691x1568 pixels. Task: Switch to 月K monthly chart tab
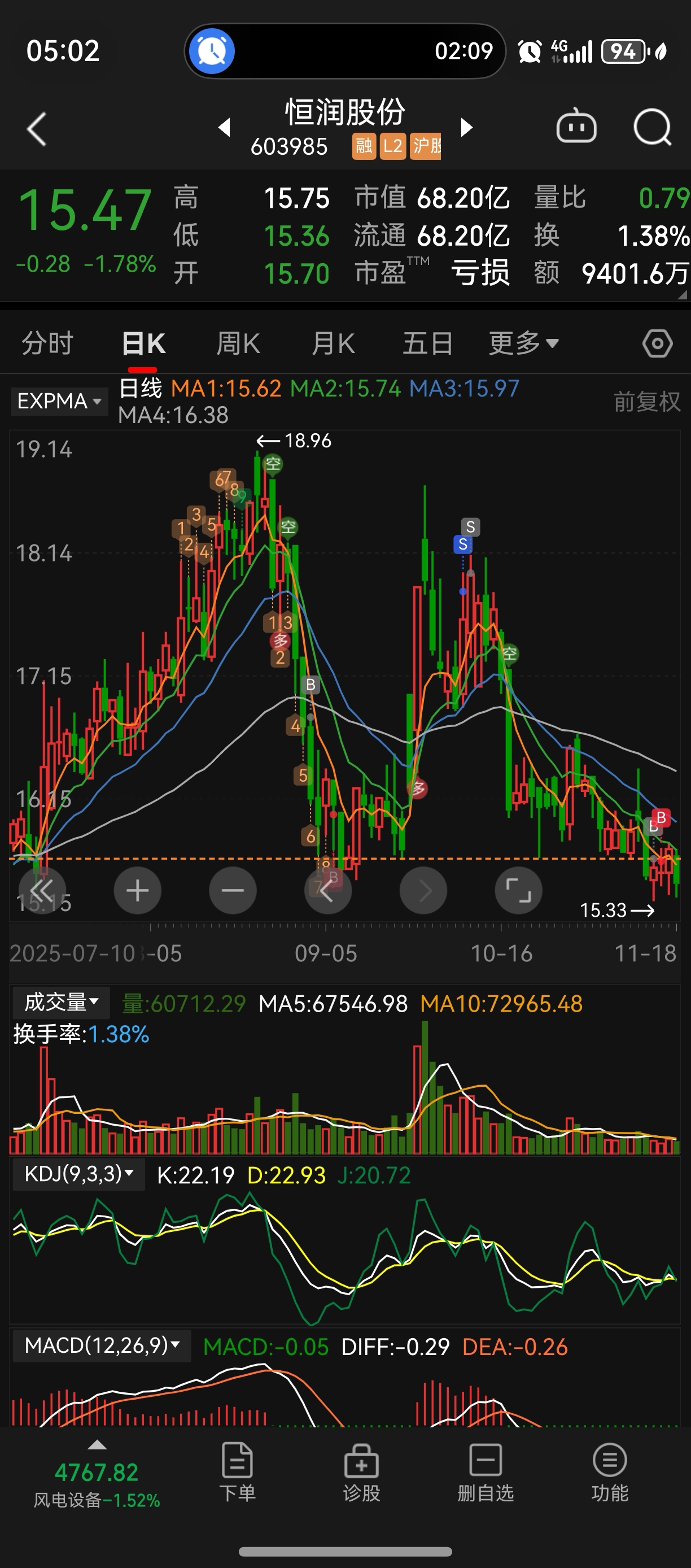[x=333, y=343]
